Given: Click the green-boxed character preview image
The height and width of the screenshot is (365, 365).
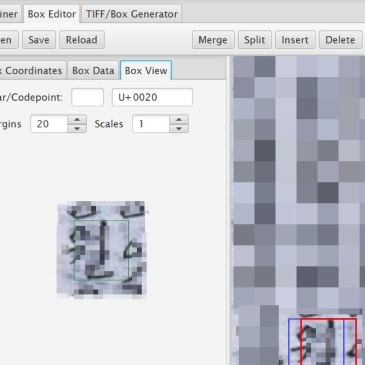Looking at the screenshot, I should point(102,249).
